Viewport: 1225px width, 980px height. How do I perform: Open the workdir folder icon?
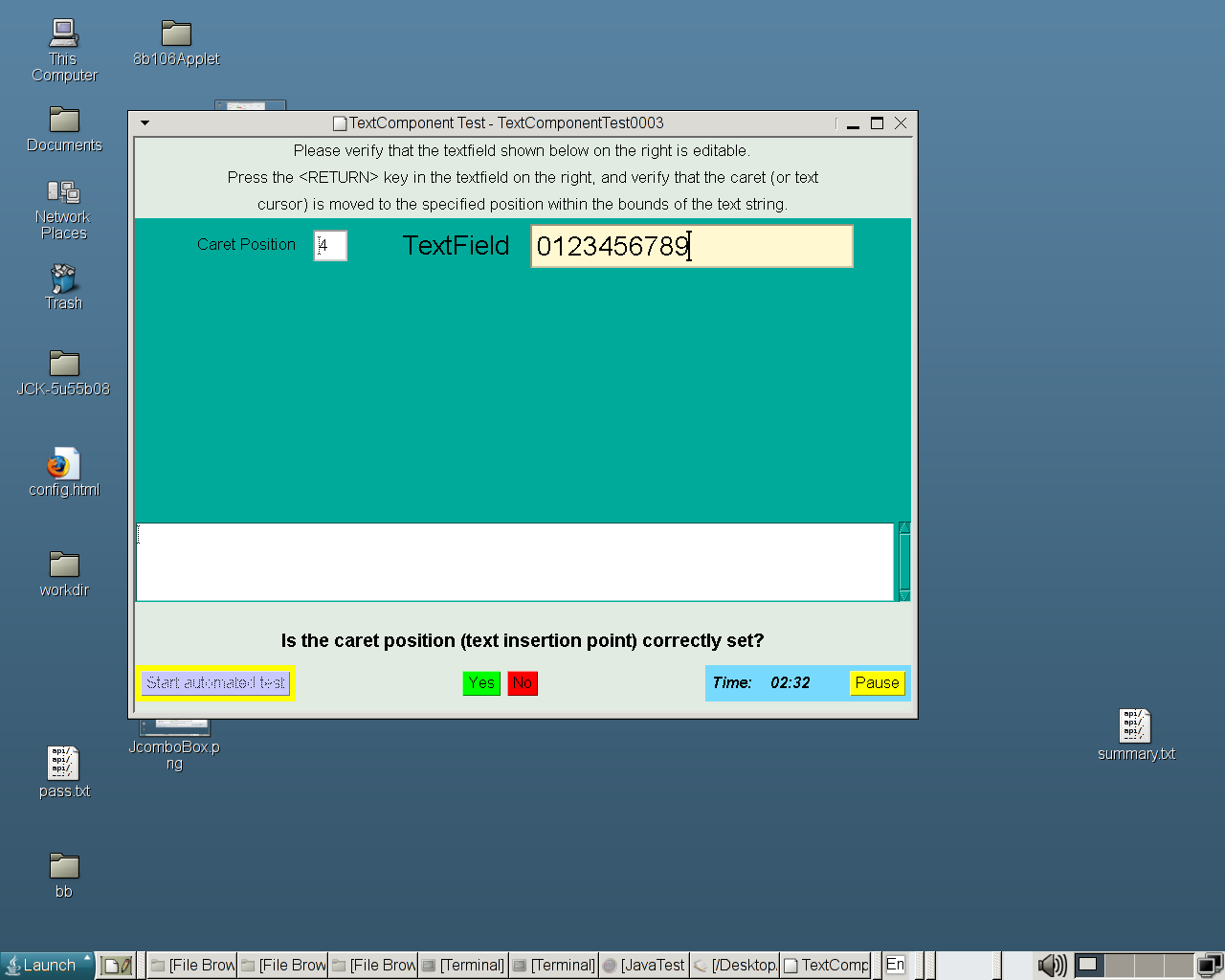[64, 565]
